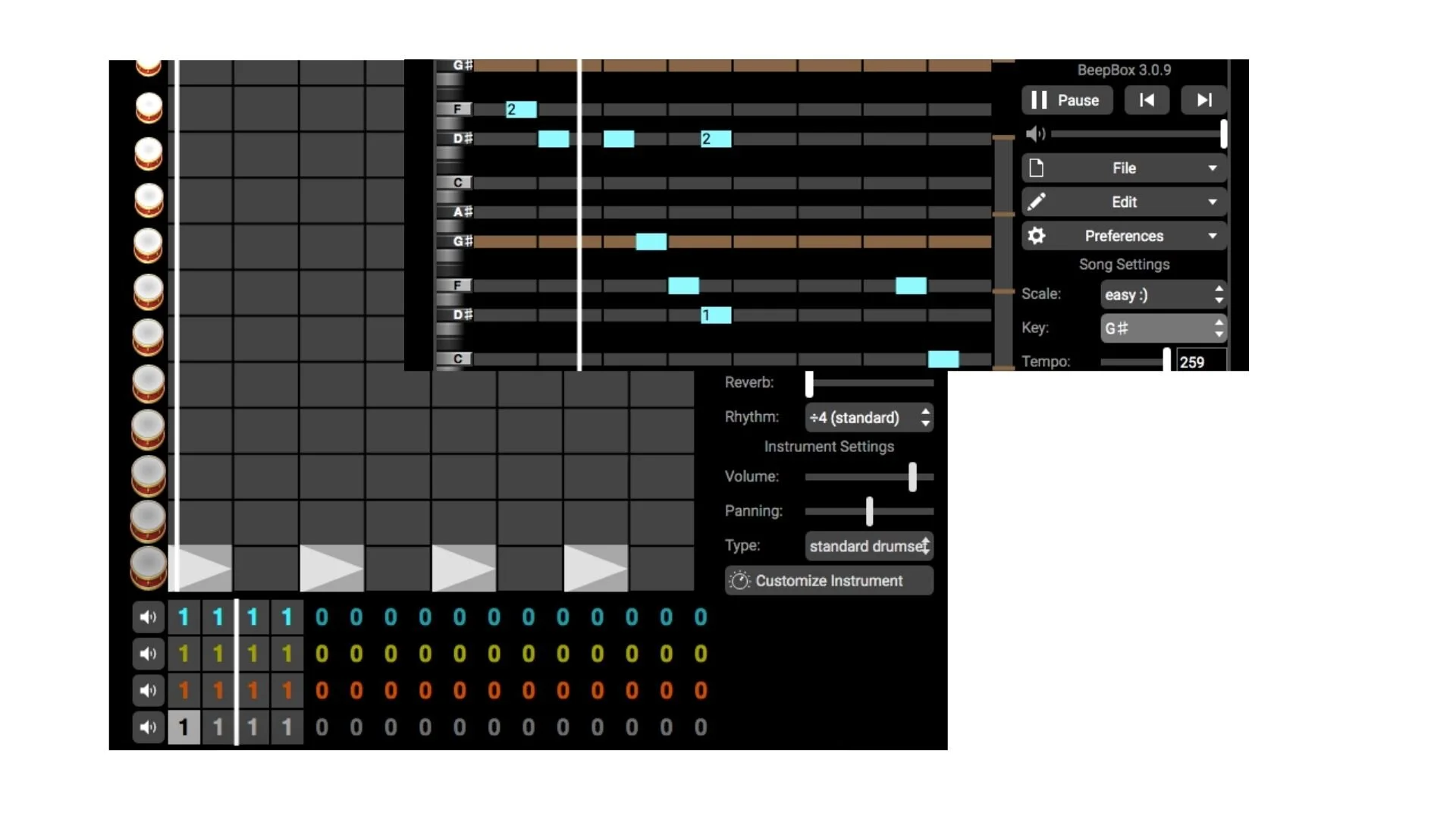Adjust the Panning slider
The image size is (1456, 819).
[x=869, y=511]
